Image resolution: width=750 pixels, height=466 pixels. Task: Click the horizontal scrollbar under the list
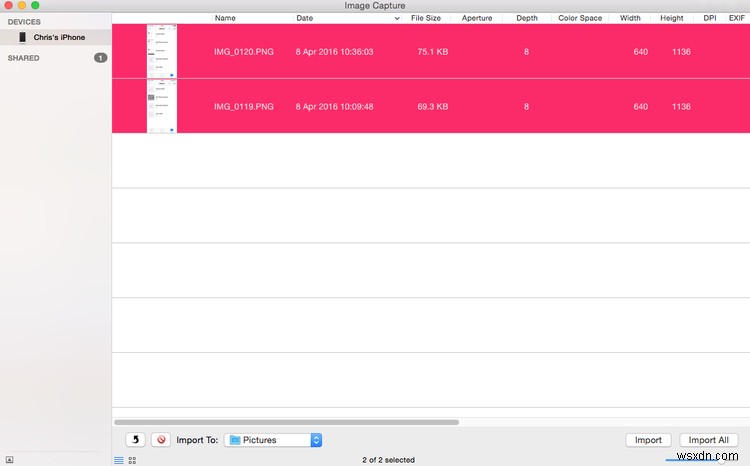coord(286,422)
